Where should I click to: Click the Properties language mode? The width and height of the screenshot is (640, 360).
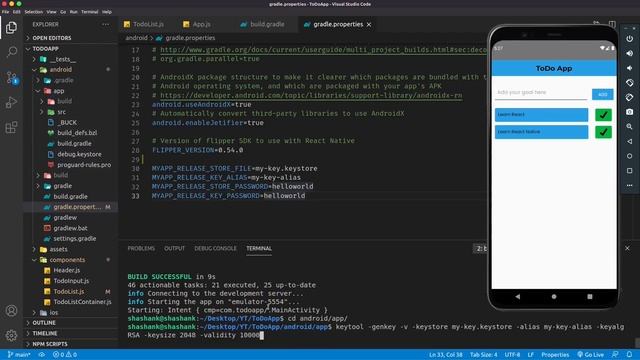tap(555, 355)
